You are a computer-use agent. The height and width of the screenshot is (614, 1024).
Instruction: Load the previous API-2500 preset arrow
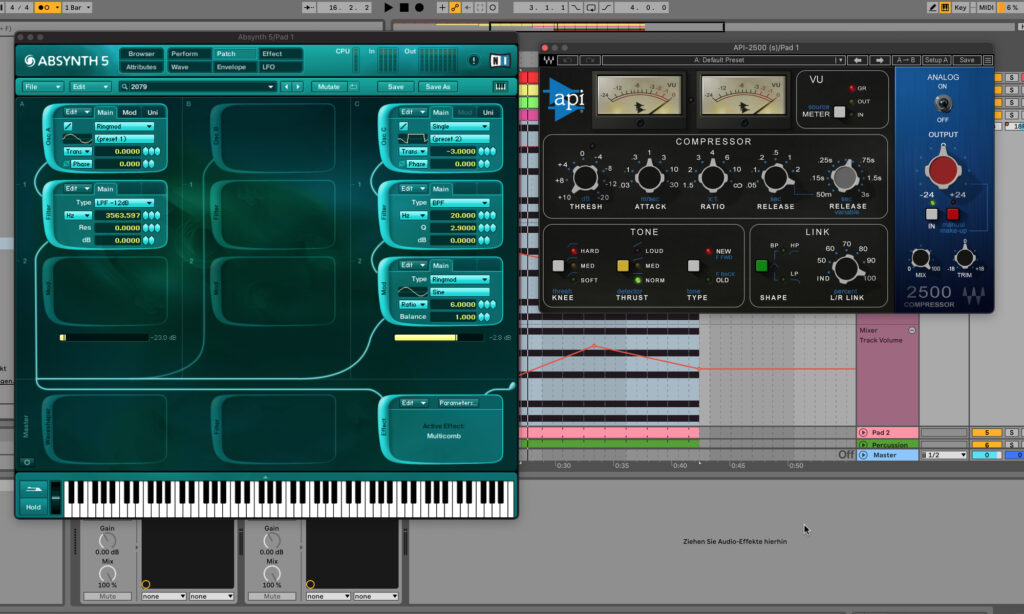point(857,60)
